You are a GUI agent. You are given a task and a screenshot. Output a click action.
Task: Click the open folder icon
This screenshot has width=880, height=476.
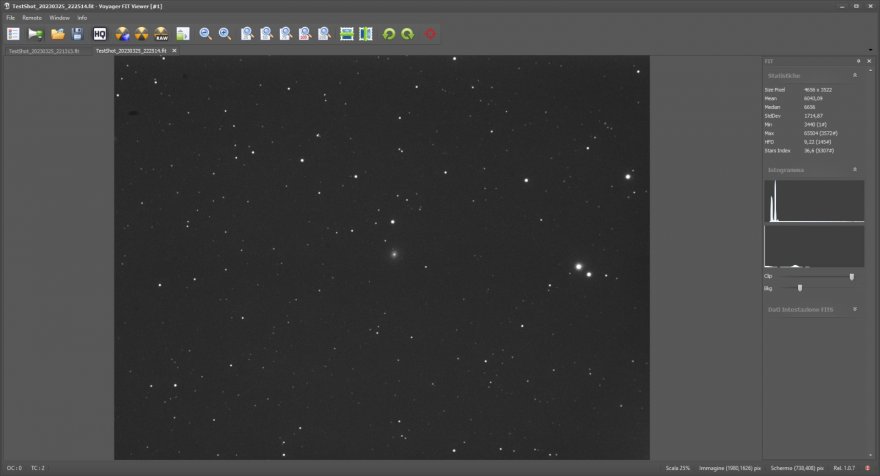click(58, 34)
